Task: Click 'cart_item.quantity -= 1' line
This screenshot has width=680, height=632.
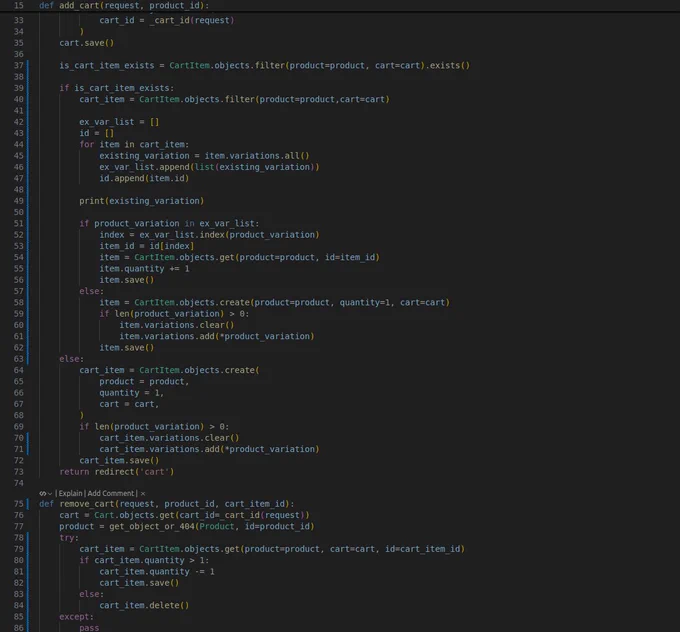Action: coord(157,571)
